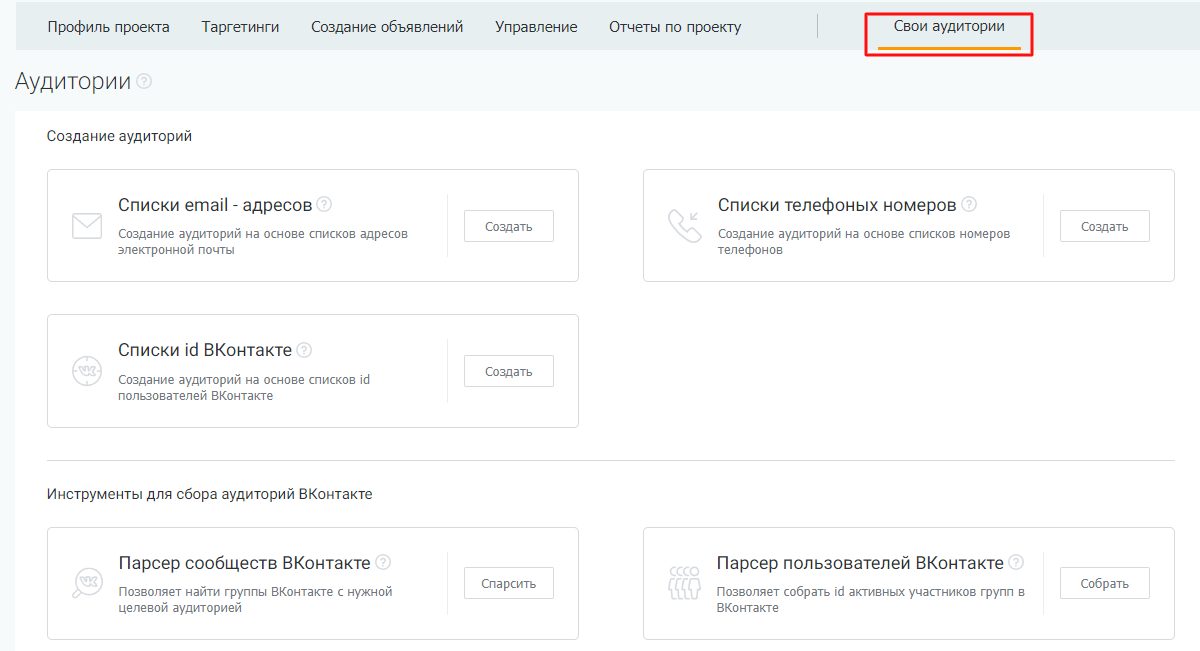Viewport: 1200px width, 651px height.
Task: Open help icon beside Списки id ВКонтакте
Action: [304, 350]
